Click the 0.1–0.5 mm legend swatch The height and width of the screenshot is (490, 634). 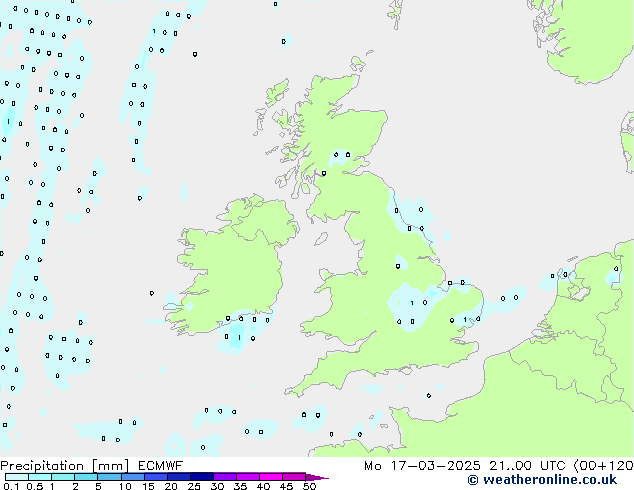coord(17,477)
